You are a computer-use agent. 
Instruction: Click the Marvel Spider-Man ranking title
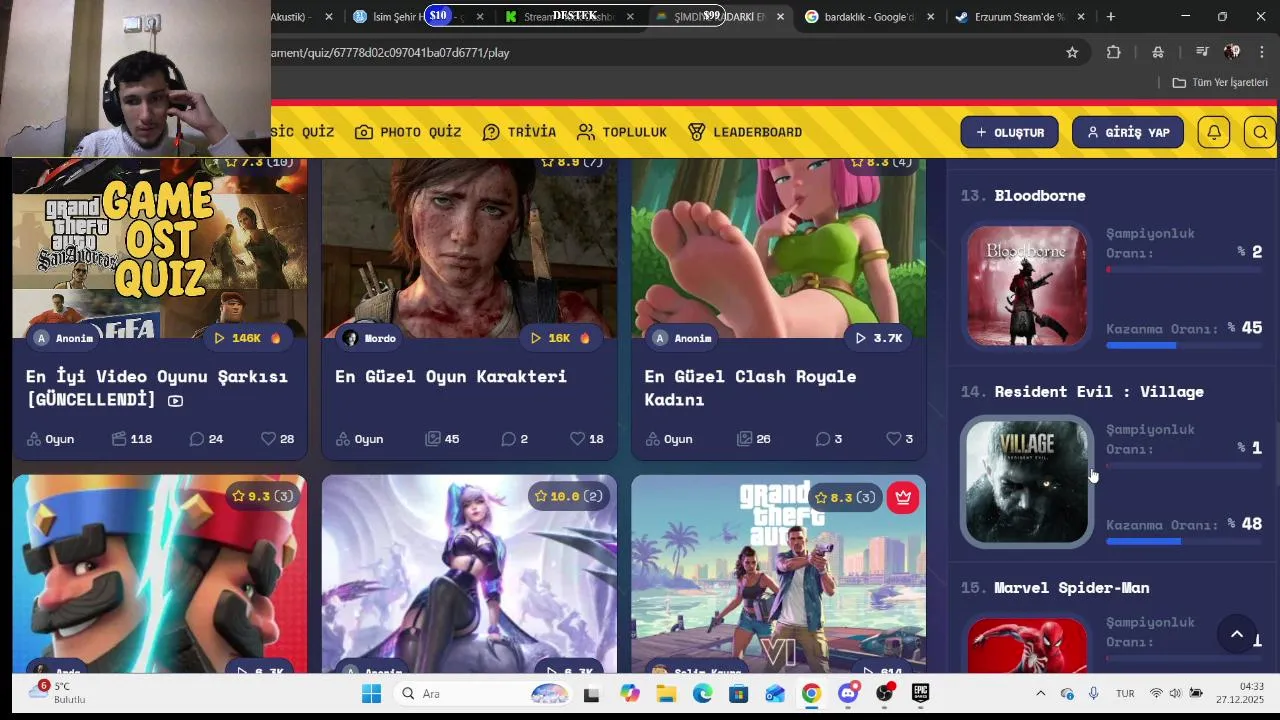pos(1071,587)
